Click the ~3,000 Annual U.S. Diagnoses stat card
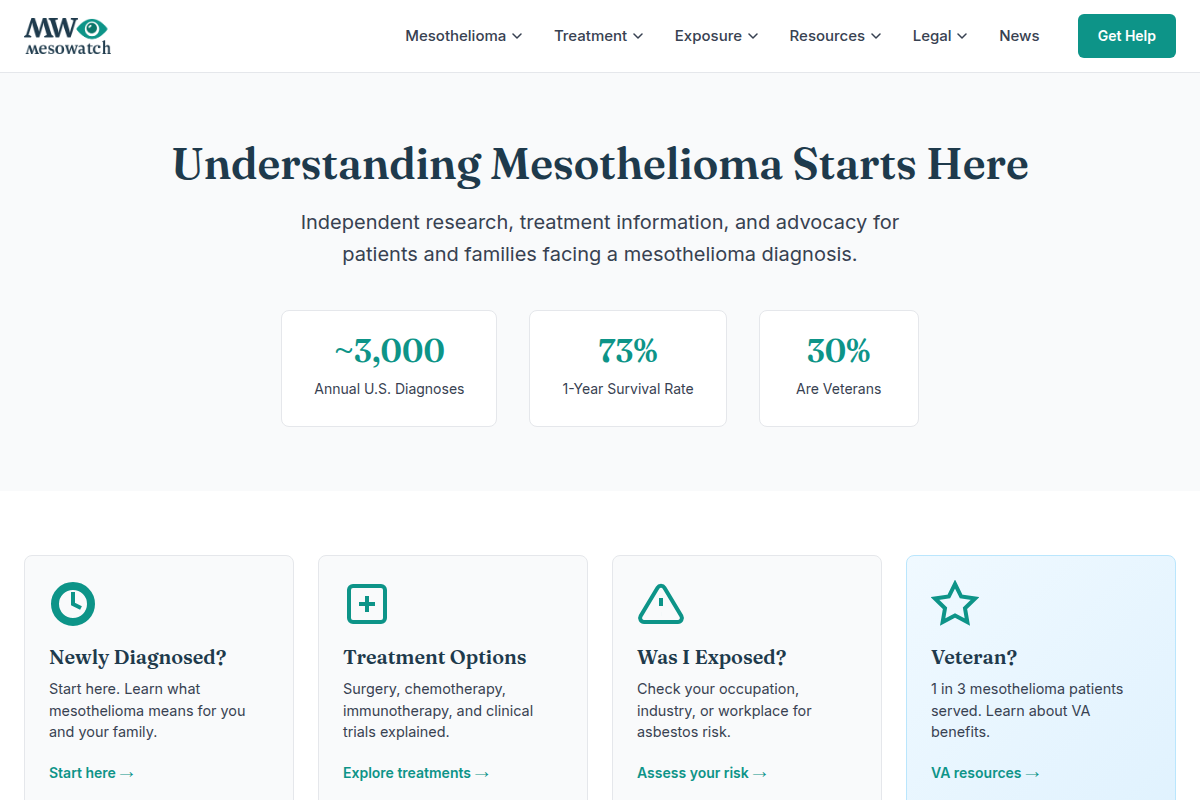The image size is (1200, 800). (389, 368)
